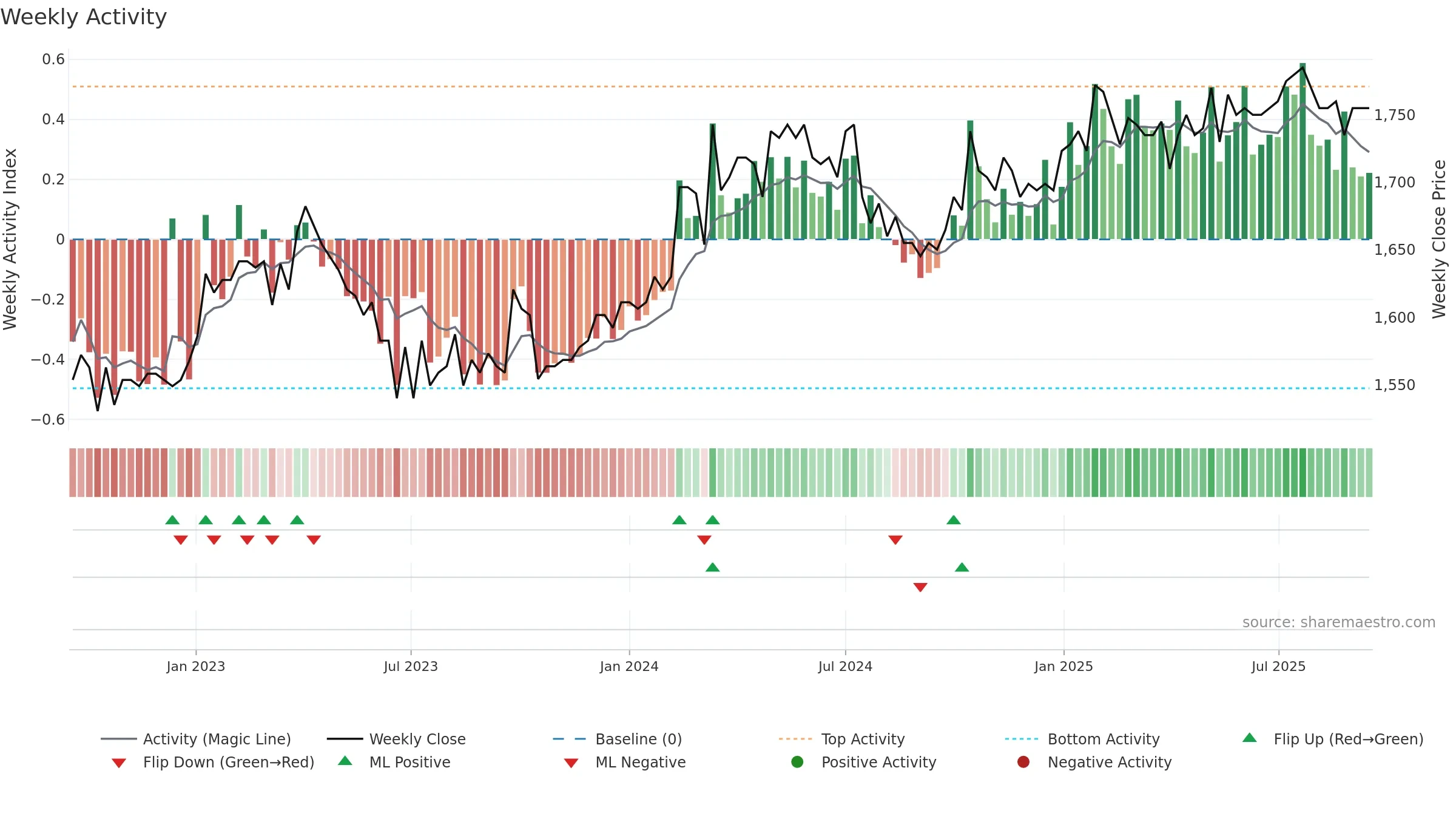This screenshot has width=1456, height=819.
Task: Click the Jul 2024 x-axis label
Action: tap(845, 666)
